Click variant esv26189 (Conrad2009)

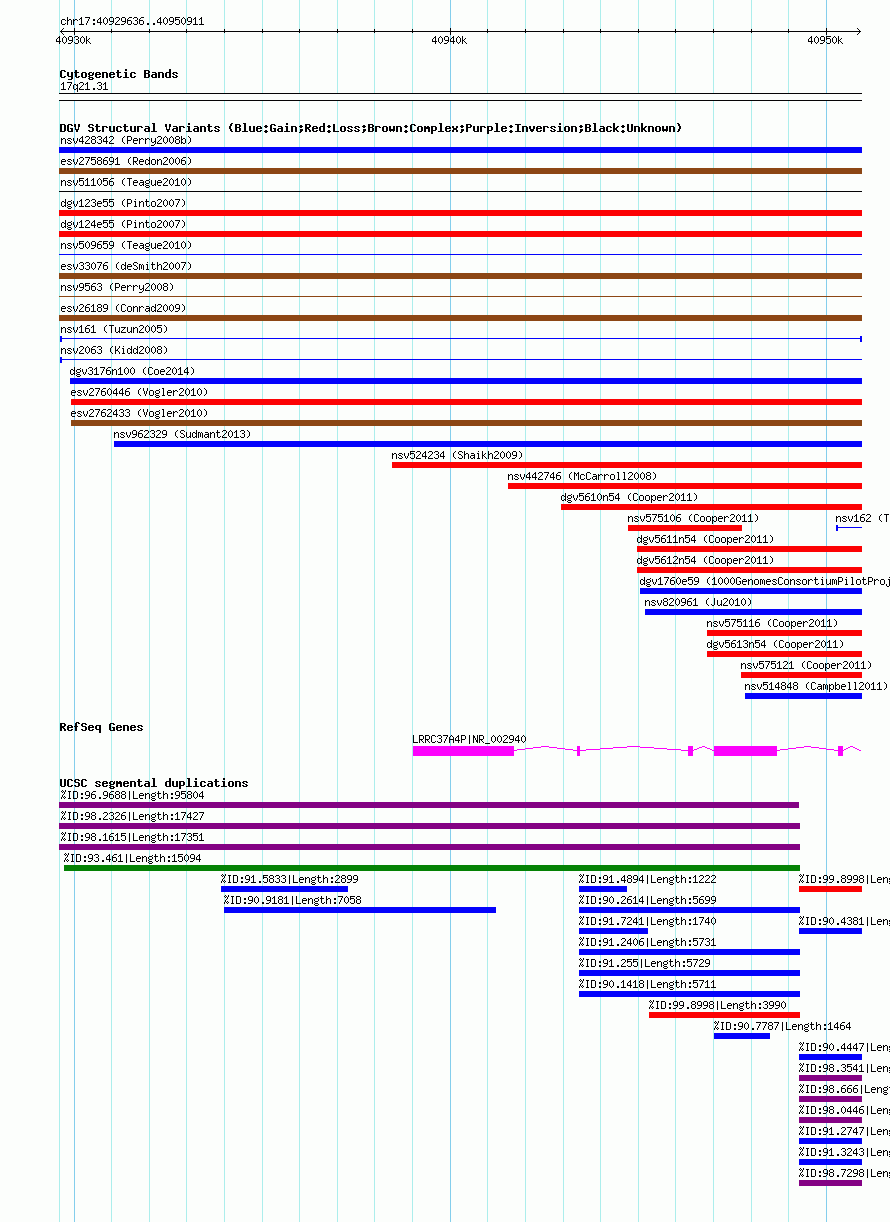[x=460, y=318]
